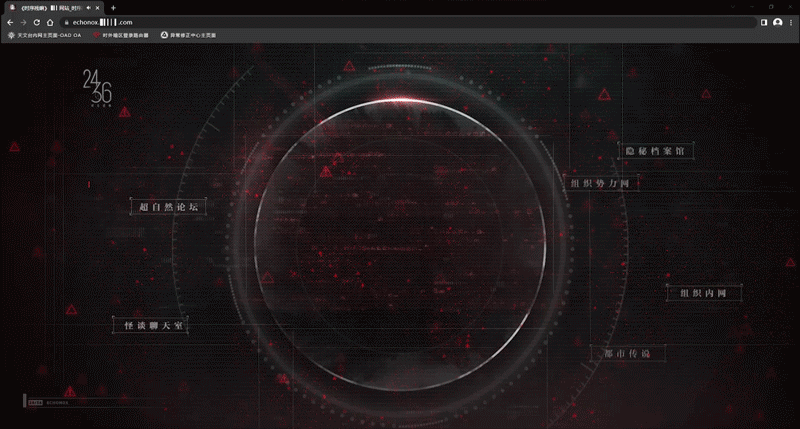Open the 隐秘档案馆 section
This screenshot has width=800, height=429.
click(655, 150)
